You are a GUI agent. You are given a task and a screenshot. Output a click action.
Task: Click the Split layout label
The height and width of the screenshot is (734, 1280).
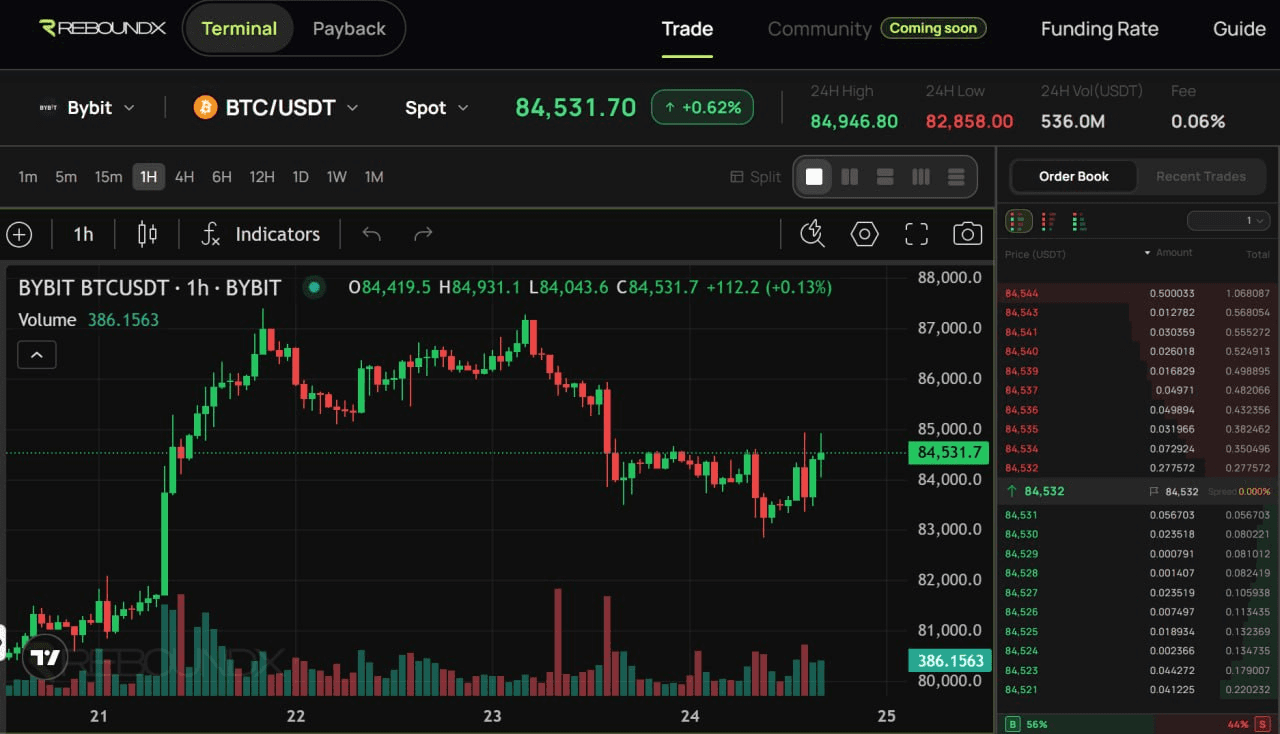tap(756, 177)
